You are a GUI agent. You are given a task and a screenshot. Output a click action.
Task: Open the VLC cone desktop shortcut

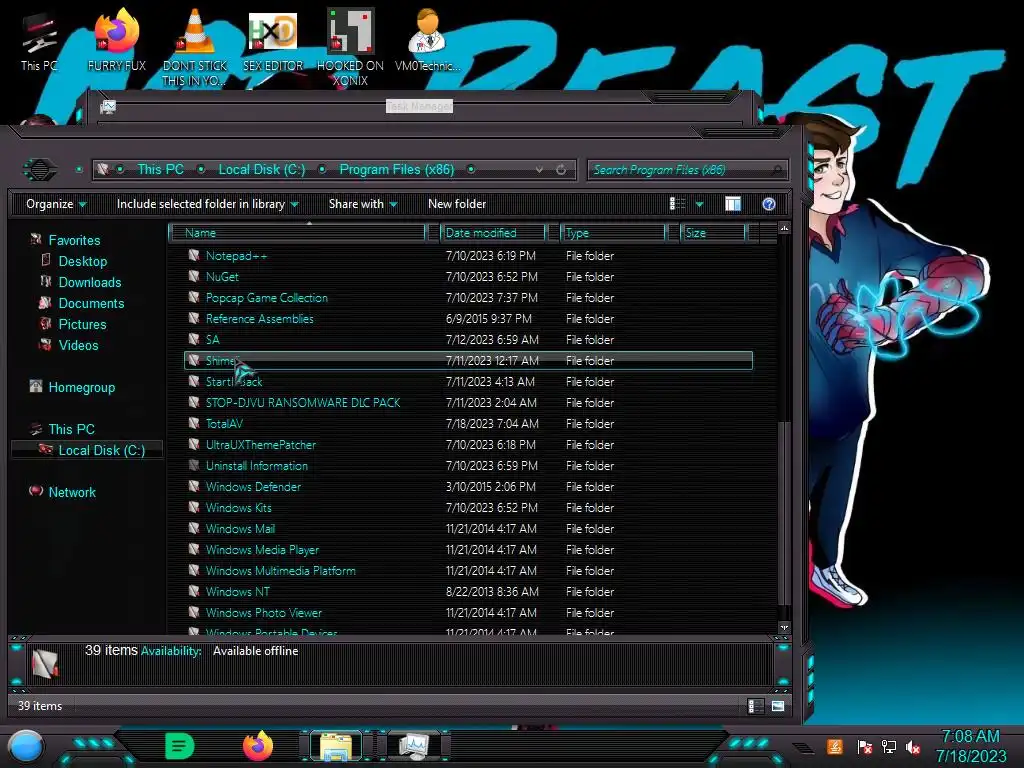[195, 47]
